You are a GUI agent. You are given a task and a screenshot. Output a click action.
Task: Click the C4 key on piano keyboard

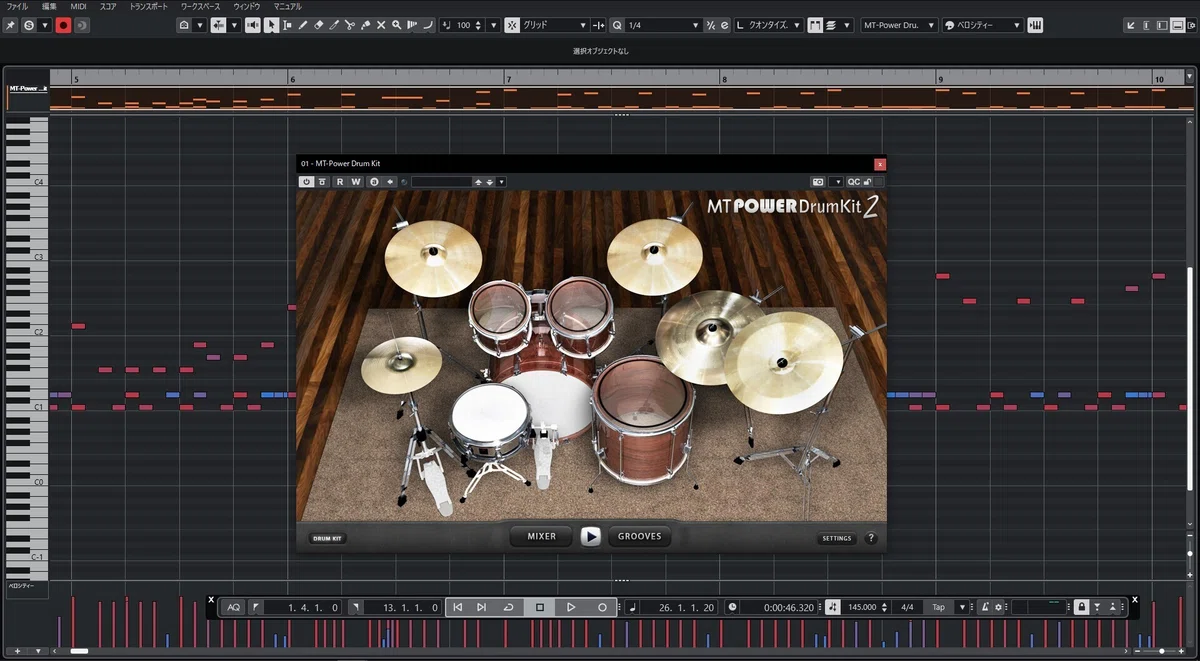26,182
